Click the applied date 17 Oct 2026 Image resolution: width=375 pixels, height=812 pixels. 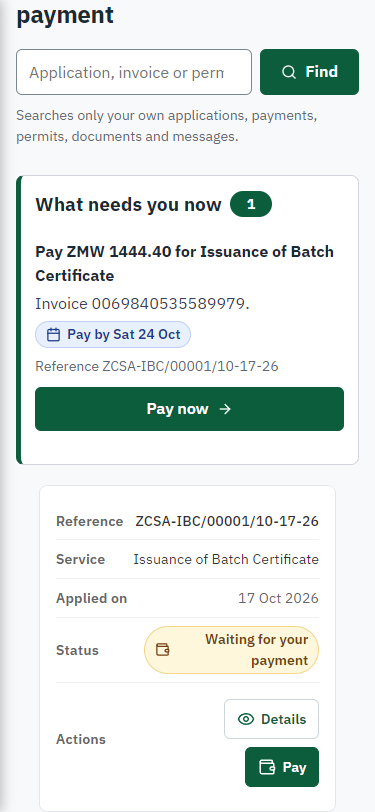click(278, 599)
